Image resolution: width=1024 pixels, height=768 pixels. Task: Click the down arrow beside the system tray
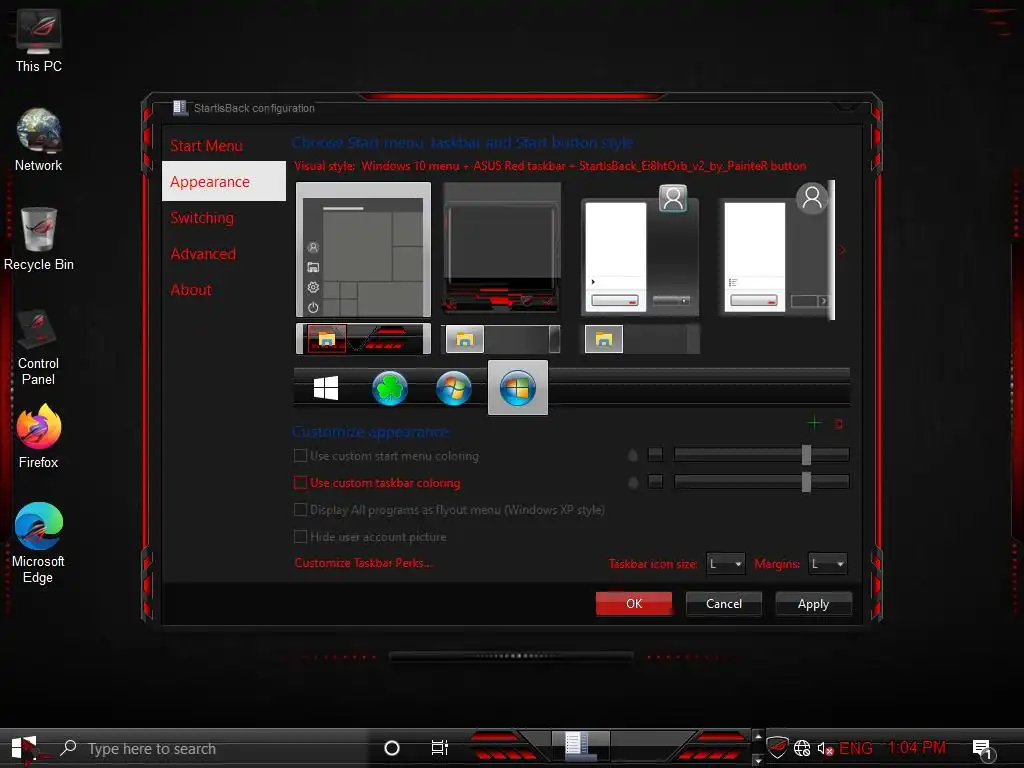[x=758, y=760]
